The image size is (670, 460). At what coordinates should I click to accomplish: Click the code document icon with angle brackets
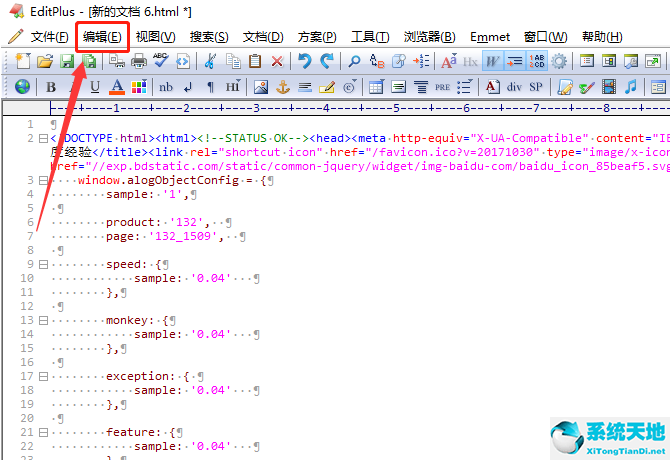pyautogui.click(x=182, y=62)
